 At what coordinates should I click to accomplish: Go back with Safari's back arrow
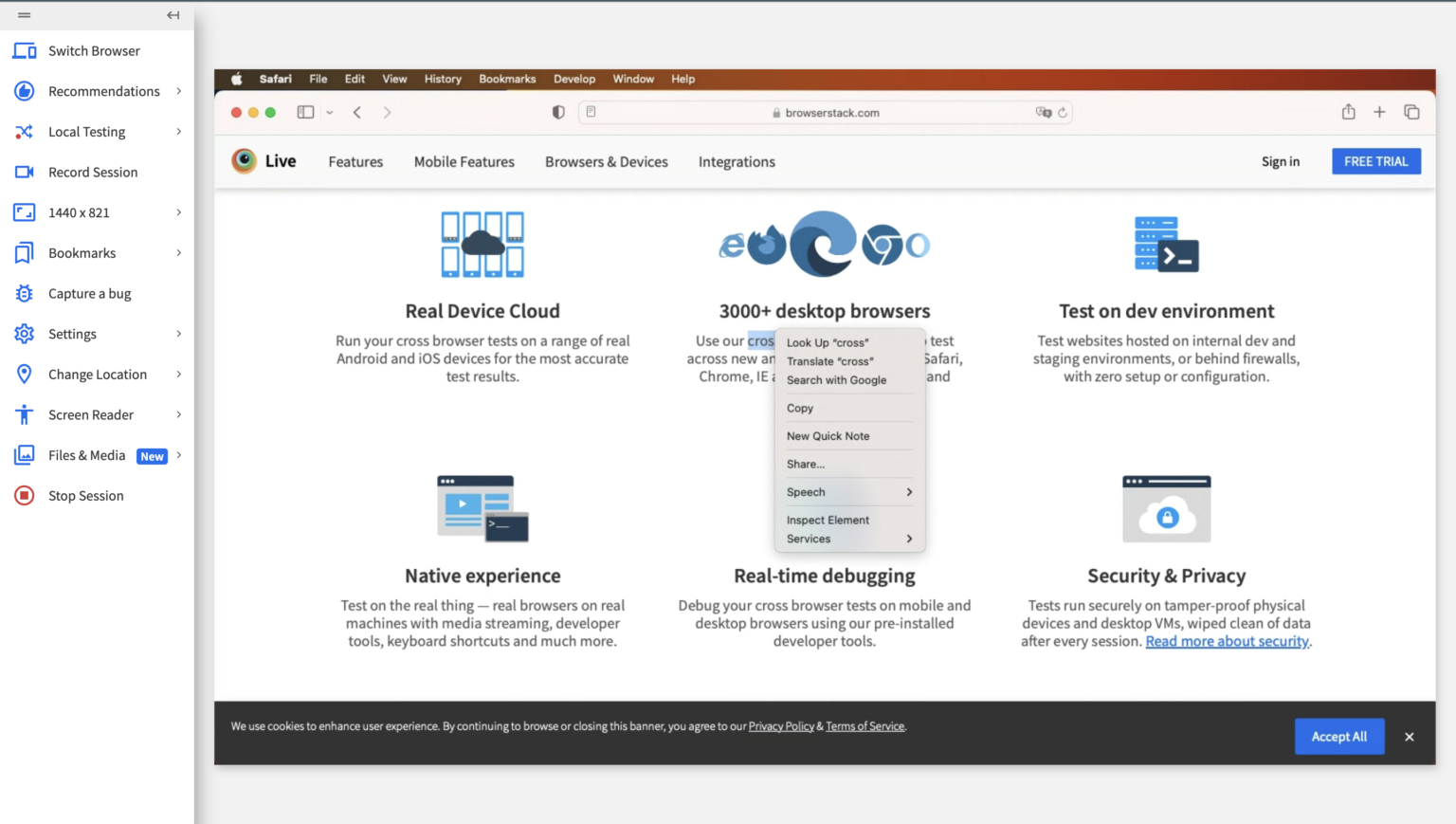pyautogui.click(x=357, y=112)
